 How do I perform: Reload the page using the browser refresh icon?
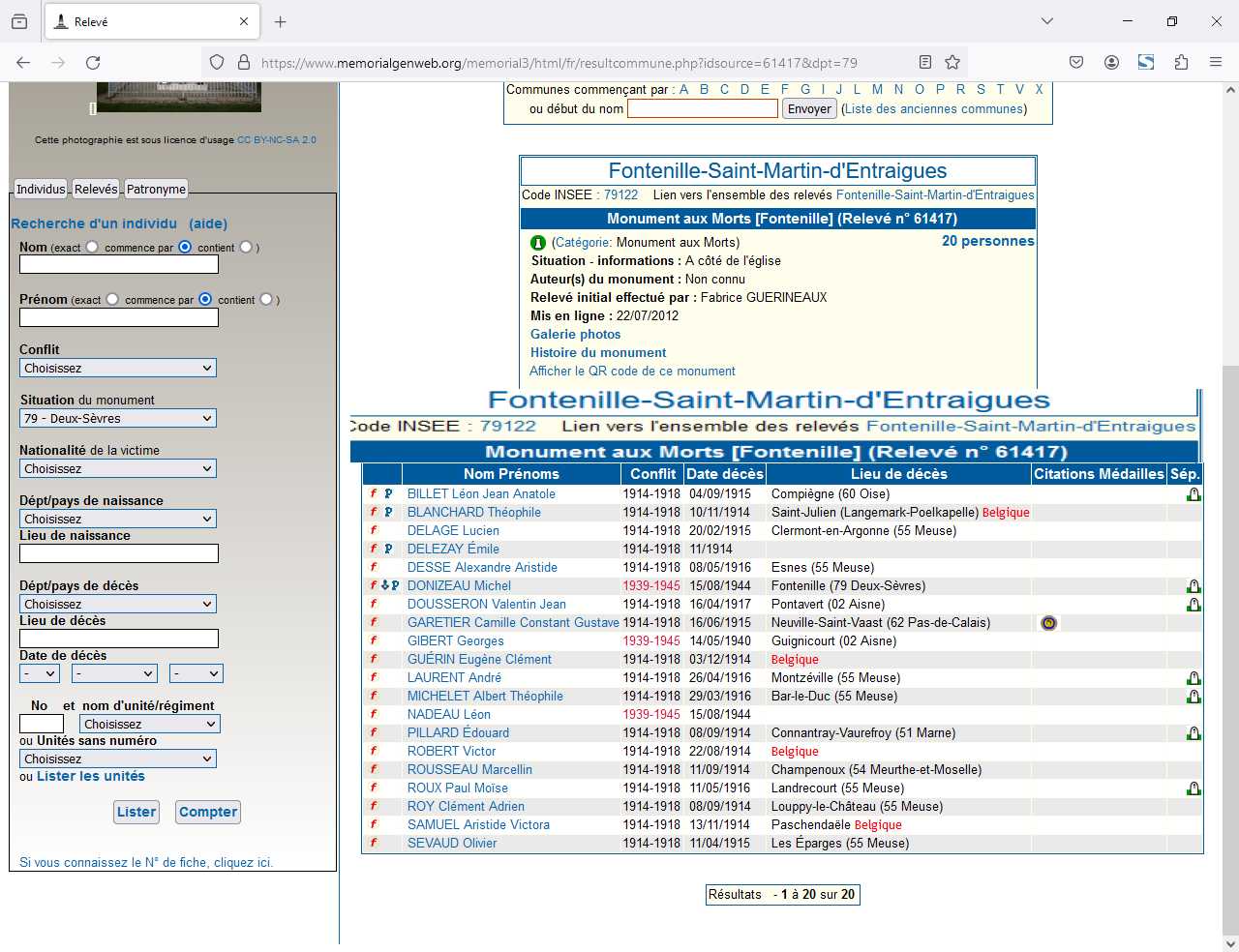click(93, 62)
